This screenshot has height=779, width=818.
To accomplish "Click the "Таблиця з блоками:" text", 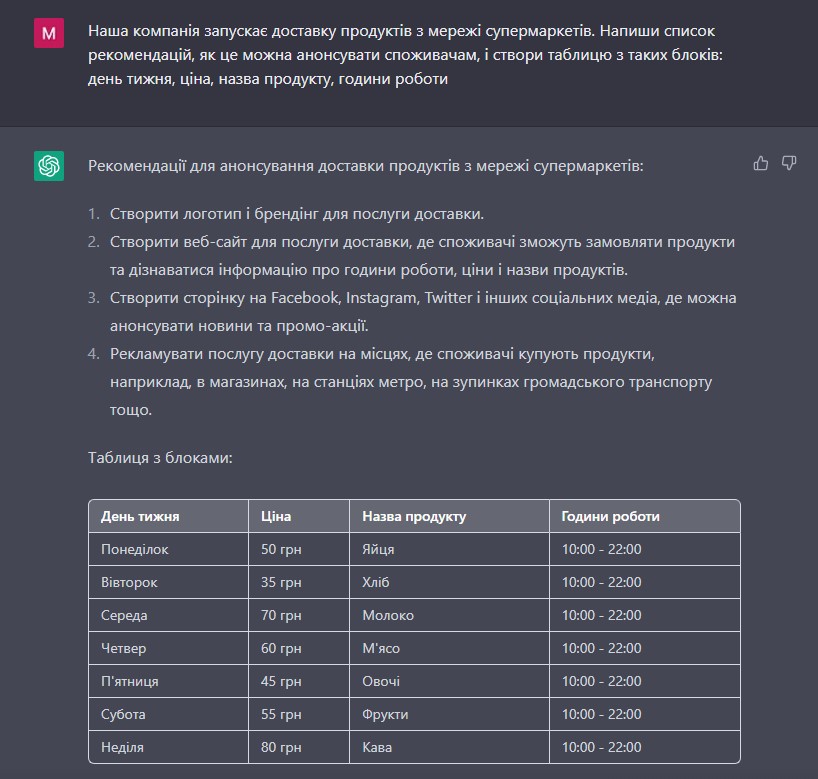I will 161,458.
